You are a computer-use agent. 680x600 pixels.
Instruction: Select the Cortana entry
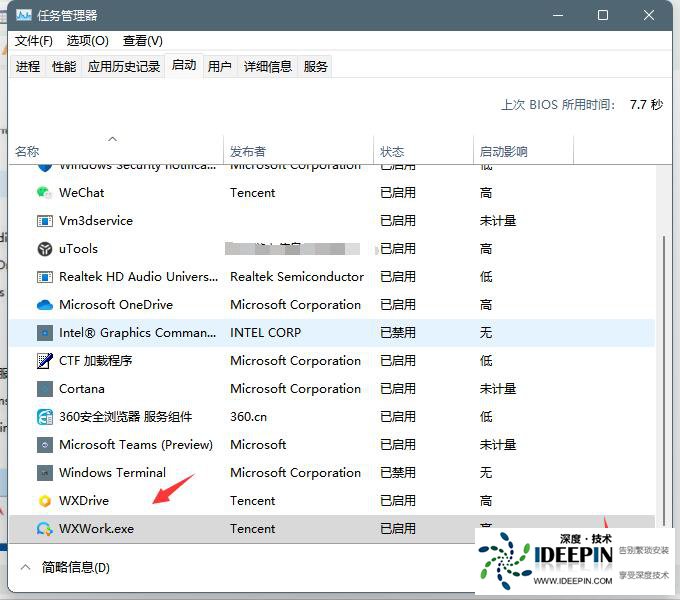(82, 389)
